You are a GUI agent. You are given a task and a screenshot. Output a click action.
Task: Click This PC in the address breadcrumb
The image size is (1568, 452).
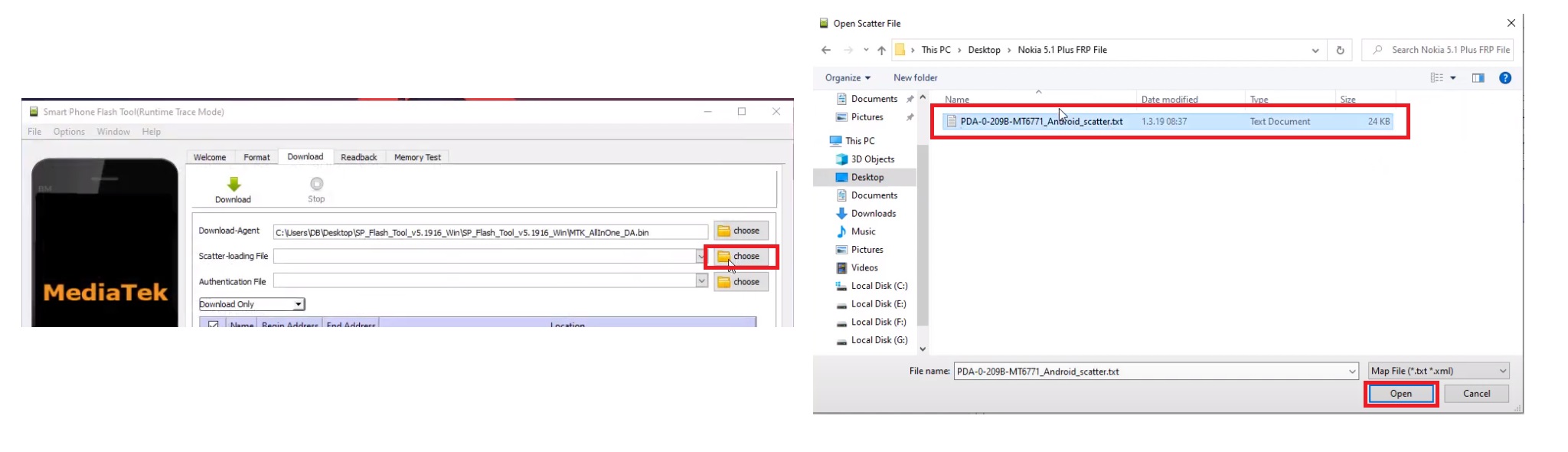click(936, 50)
